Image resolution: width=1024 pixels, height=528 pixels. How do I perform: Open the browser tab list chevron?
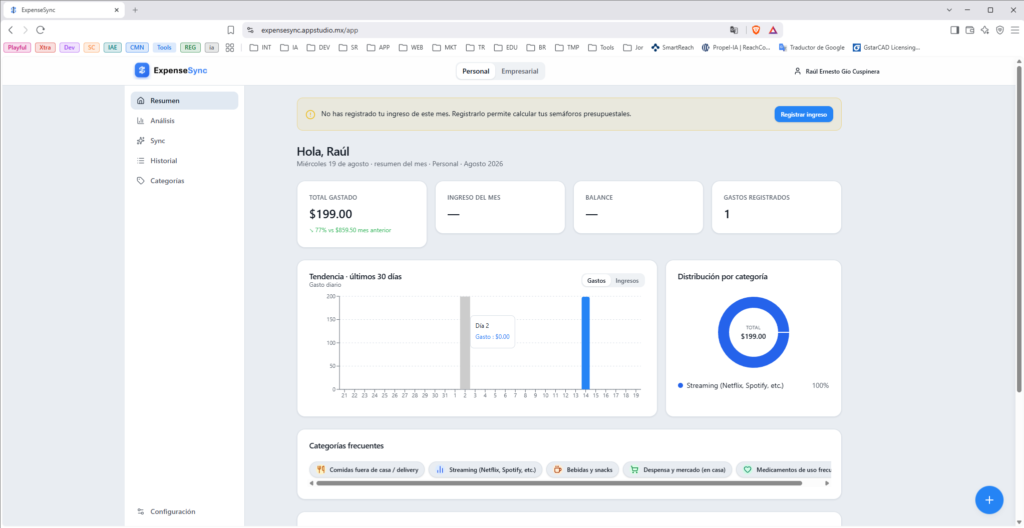949,10
